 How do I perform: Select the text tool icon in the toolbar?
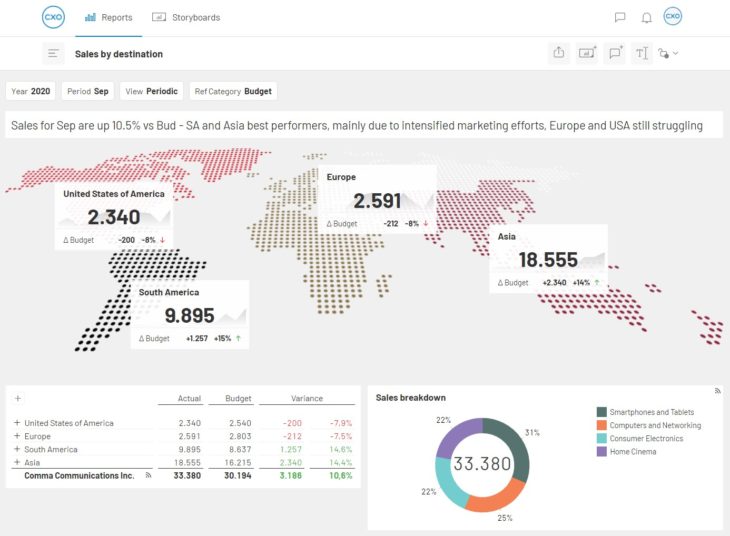[x=642, y=53]
